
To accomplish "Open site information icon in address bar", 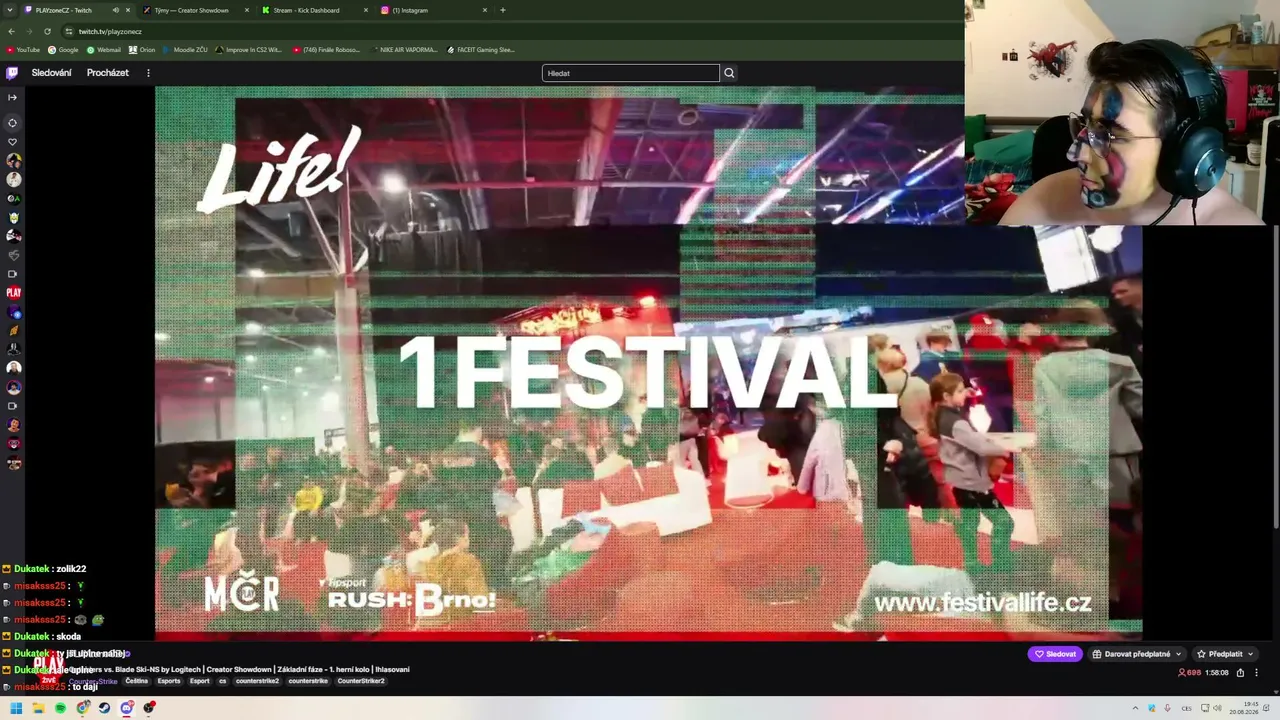I will (x=68, y=31).
